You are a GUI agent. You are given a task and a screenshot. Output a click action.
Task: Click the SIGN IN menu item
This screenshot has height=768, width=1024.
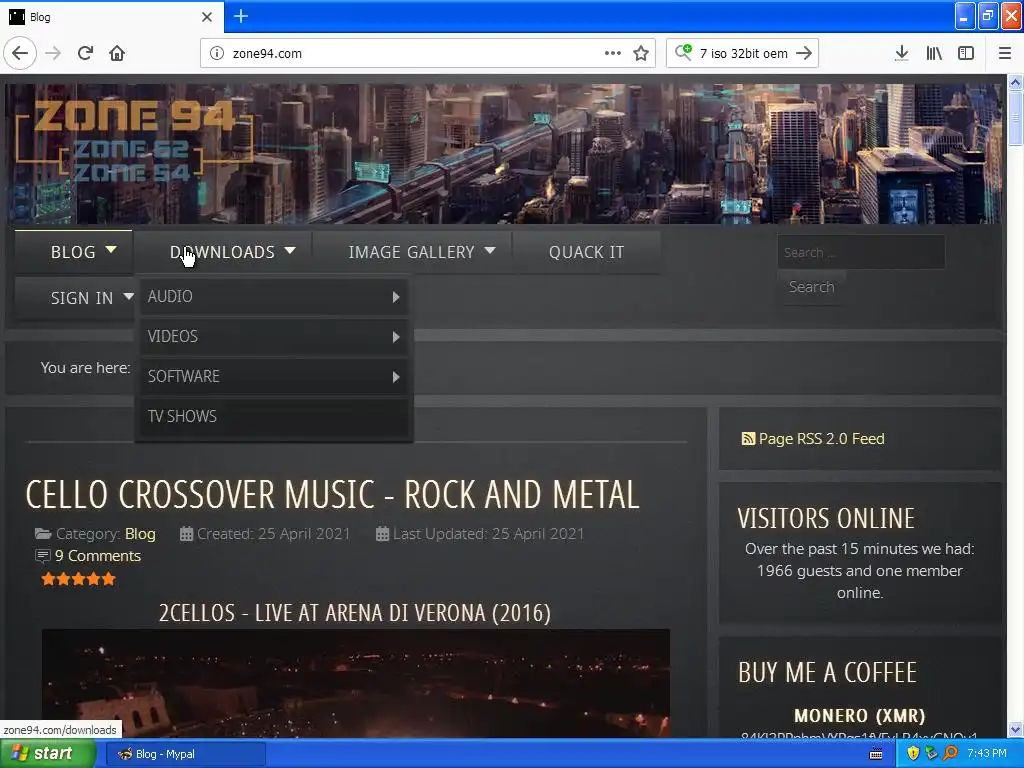(x=82, y=298)
